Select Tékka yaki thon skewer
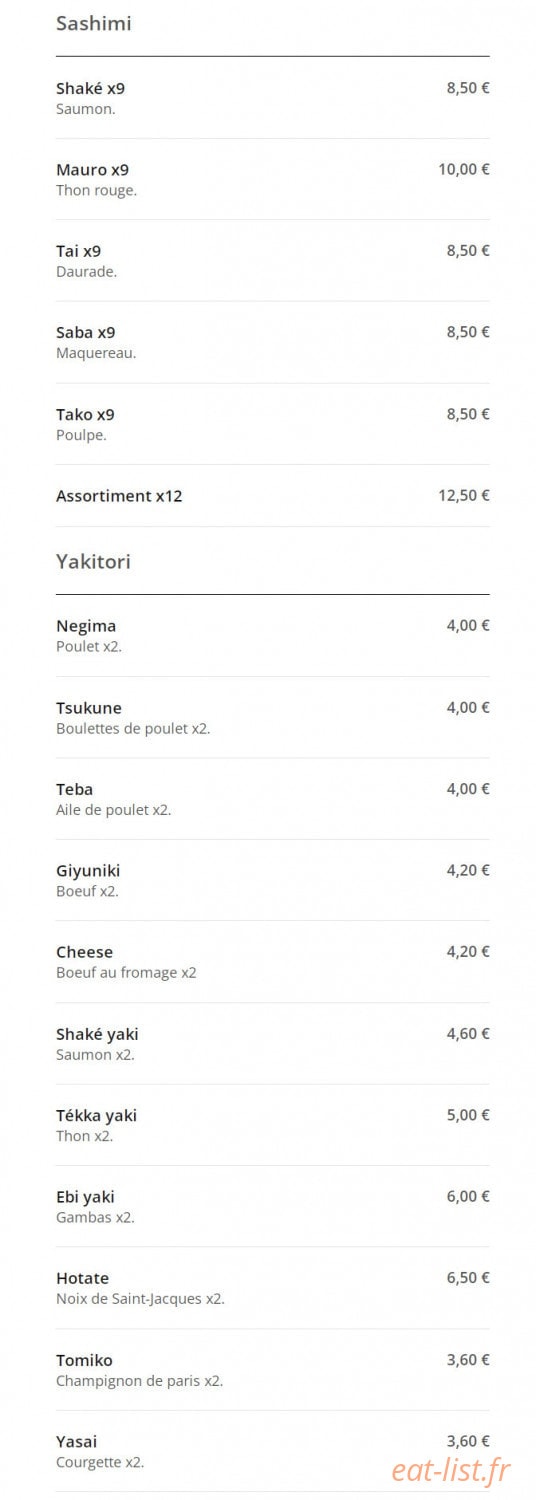 click(272, 1125)
